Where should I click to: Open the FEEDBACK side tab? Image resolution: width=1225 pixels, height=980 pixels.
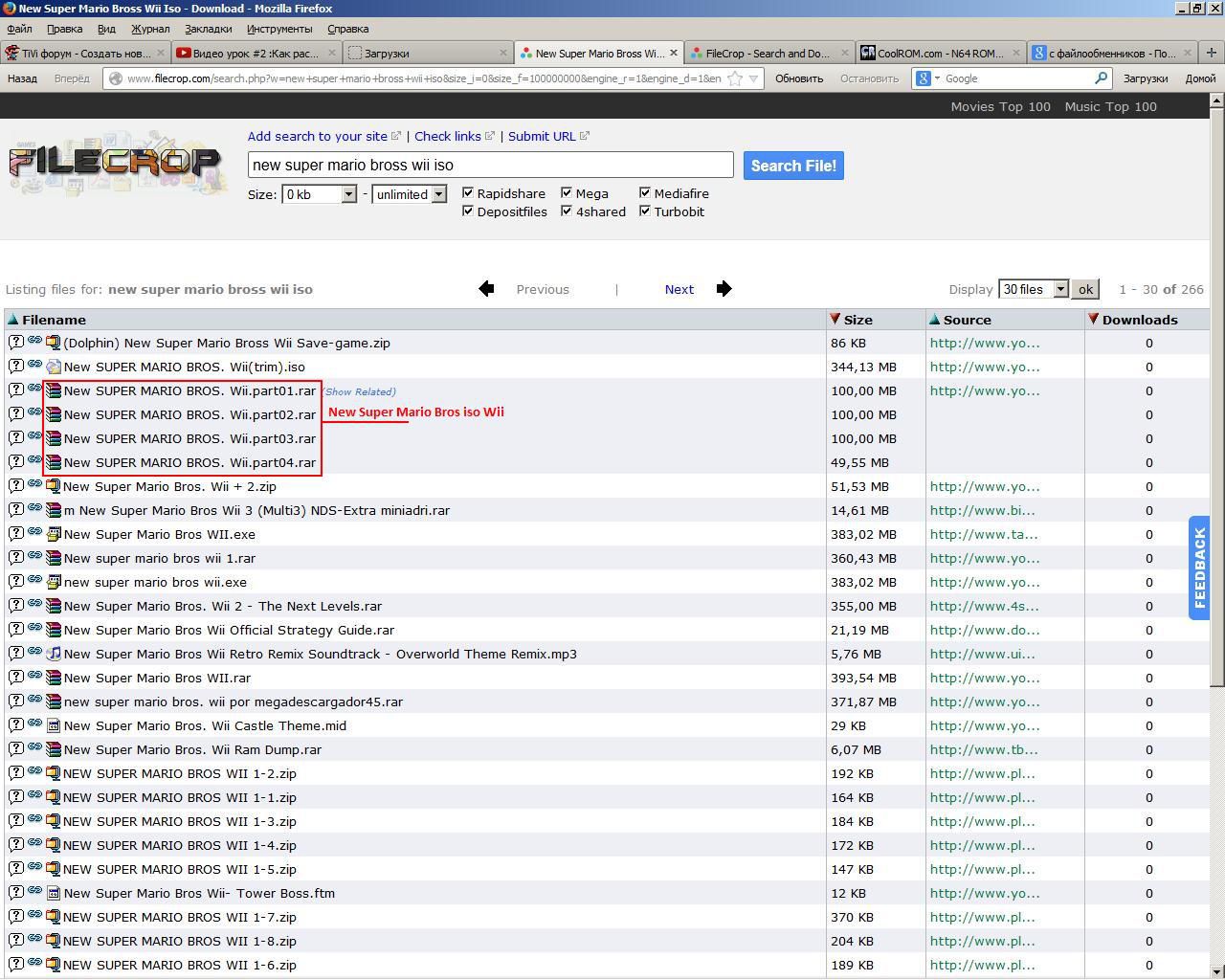pyautogui.click(x=1199, y=568)
